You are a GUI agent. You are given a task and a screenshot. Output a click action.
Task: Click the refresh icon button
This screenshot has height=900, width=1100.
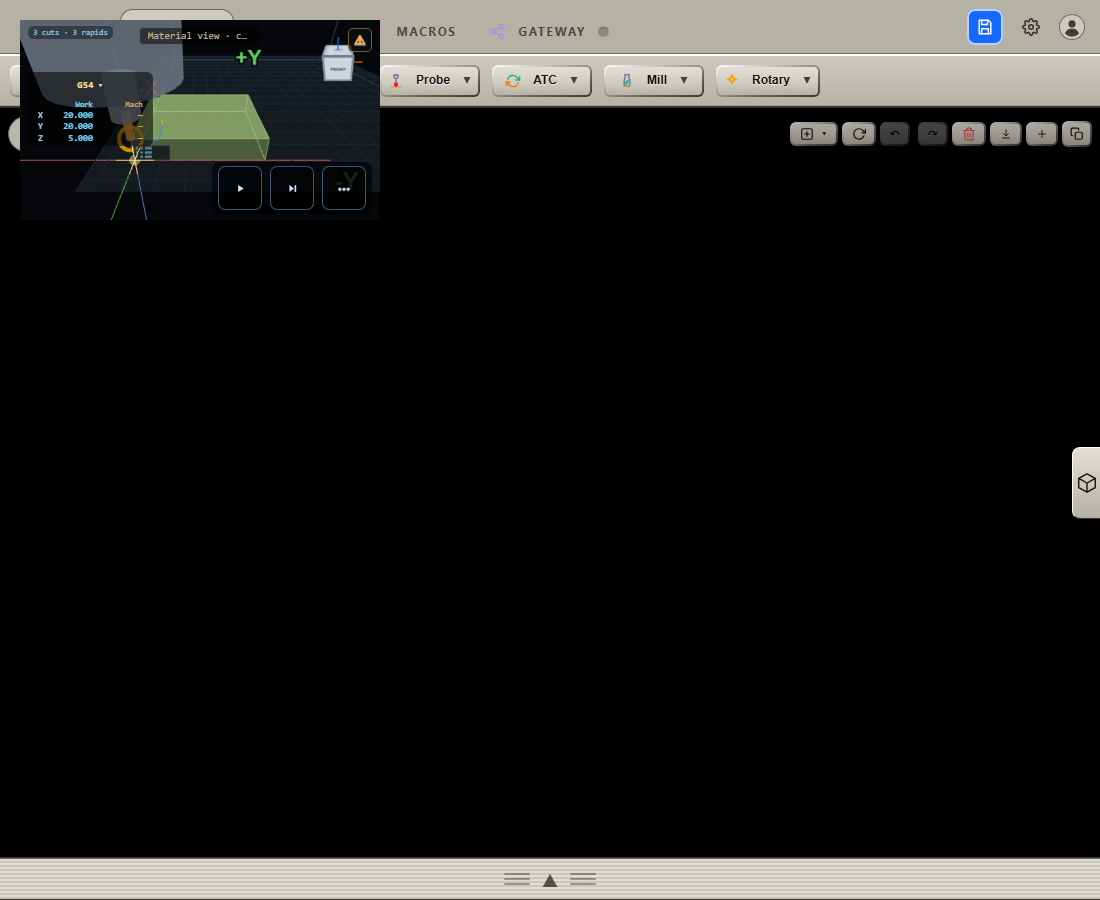point(859,134)
